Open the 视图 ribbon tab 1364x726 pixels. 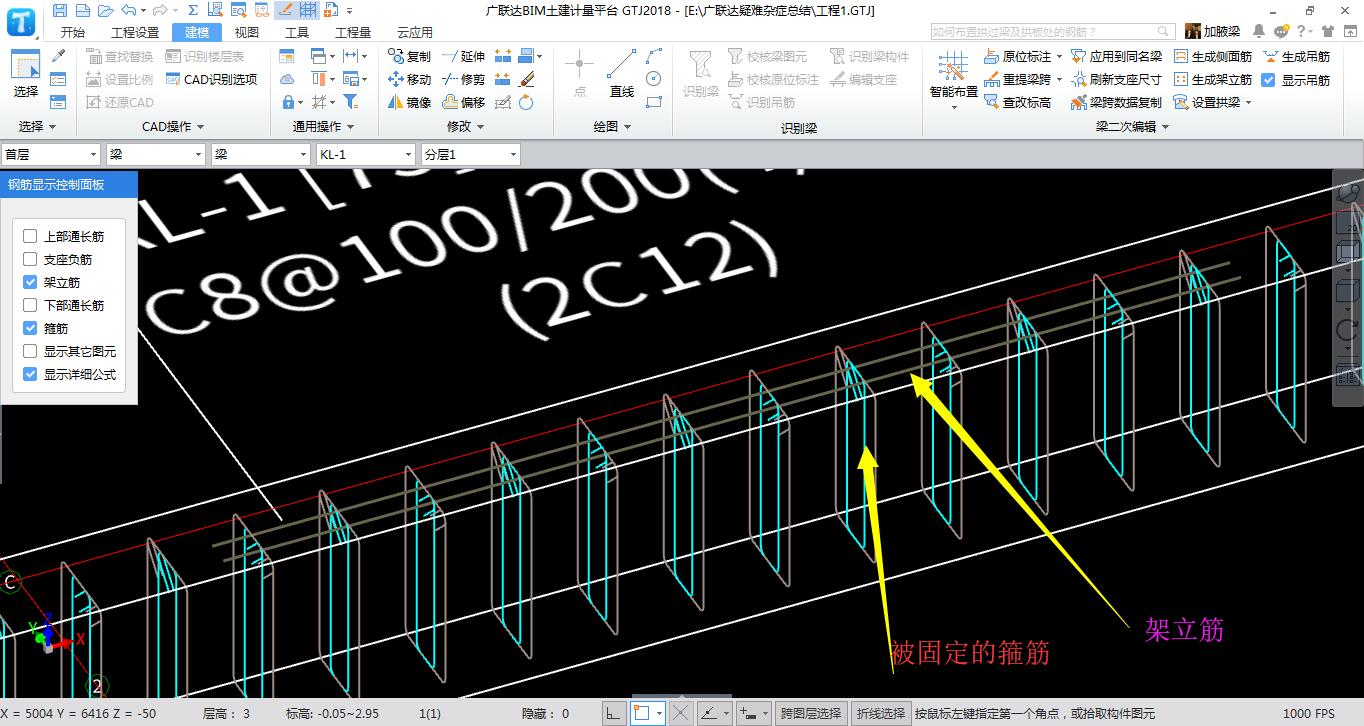pos(247,32)
